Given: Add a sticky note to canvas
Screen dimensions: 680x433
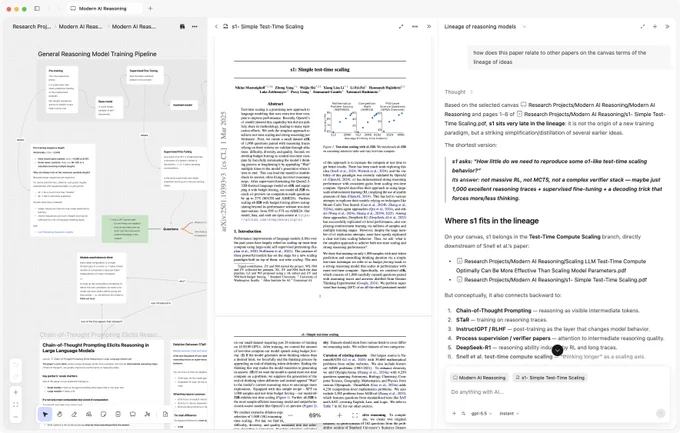Looking at the screenshot, I should (x=103, y=414).
